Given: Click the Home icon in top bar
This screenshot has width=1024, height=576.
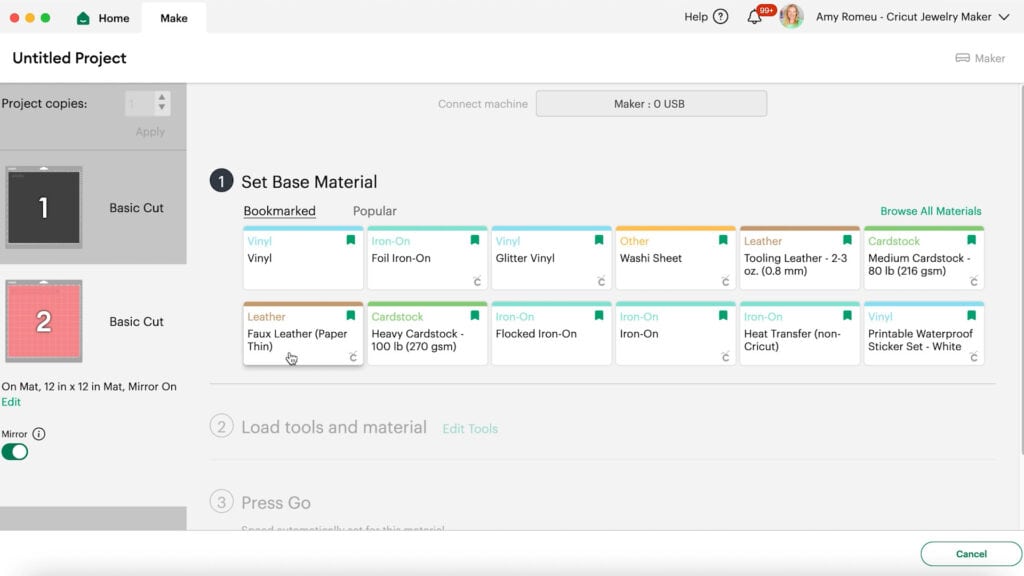Looking at the screenshot, I should 83,18.
